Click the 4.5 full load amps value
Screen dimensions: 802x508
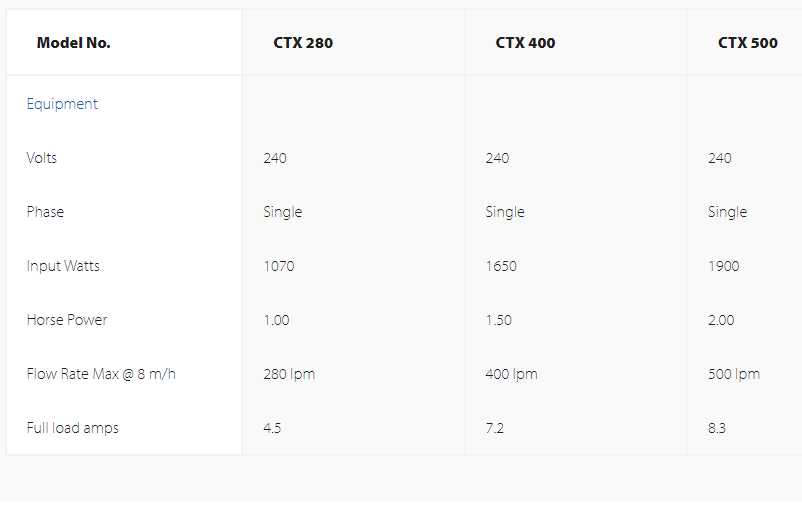click(272, 428)
